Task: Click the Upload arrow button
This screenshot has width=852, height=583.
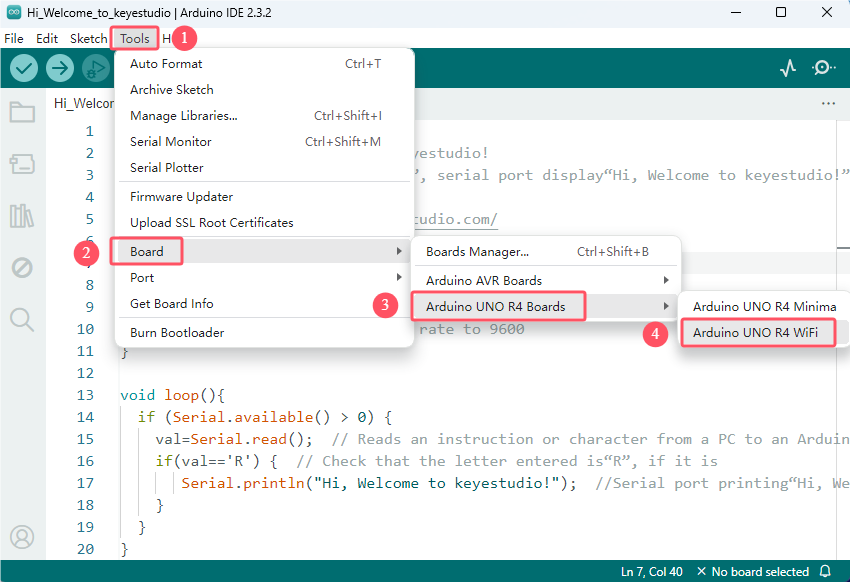Action: click(x=60, y=68)
